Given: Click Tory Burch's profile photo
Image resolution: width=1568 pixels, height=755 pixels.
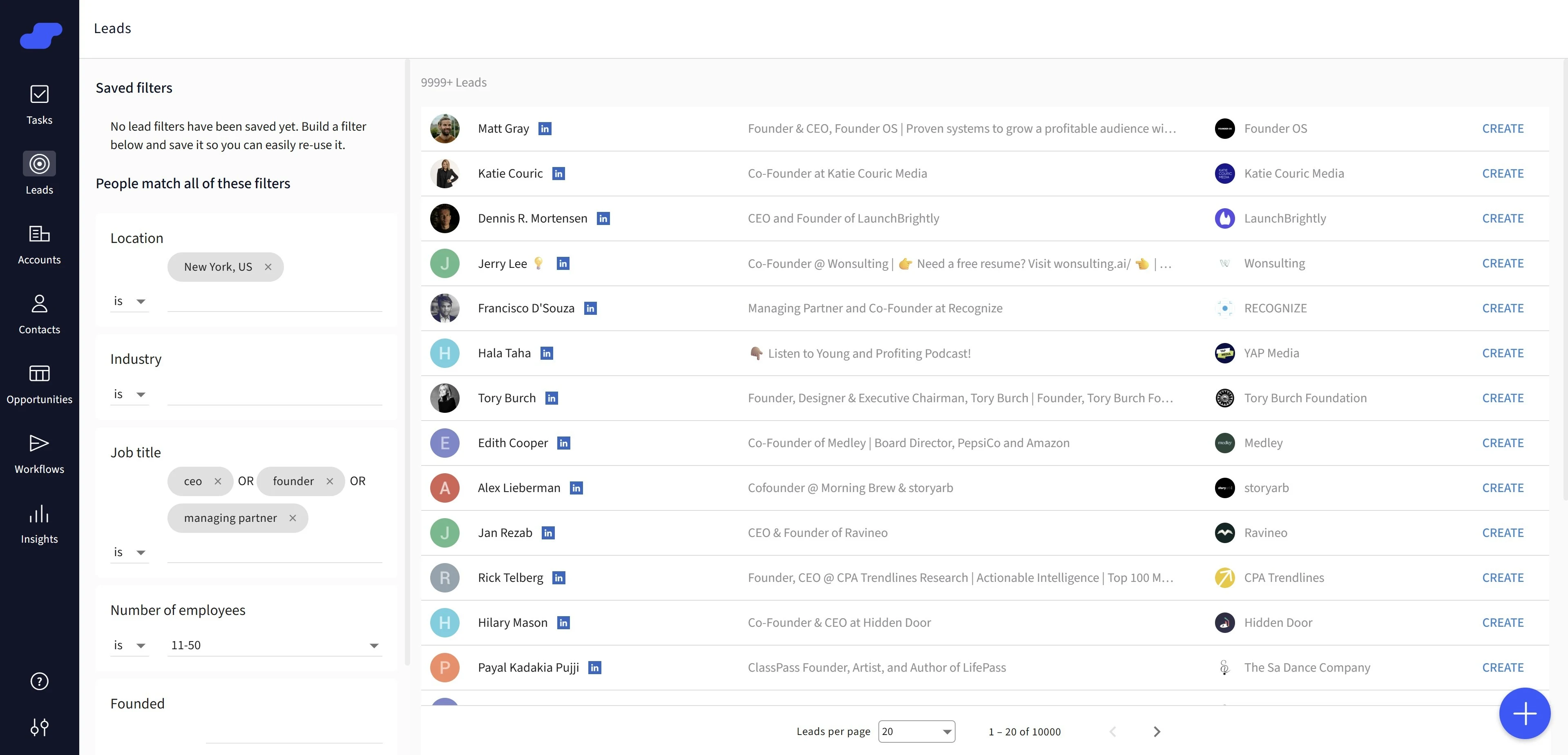Looking at the screenshot, I should tap(445, 399).
